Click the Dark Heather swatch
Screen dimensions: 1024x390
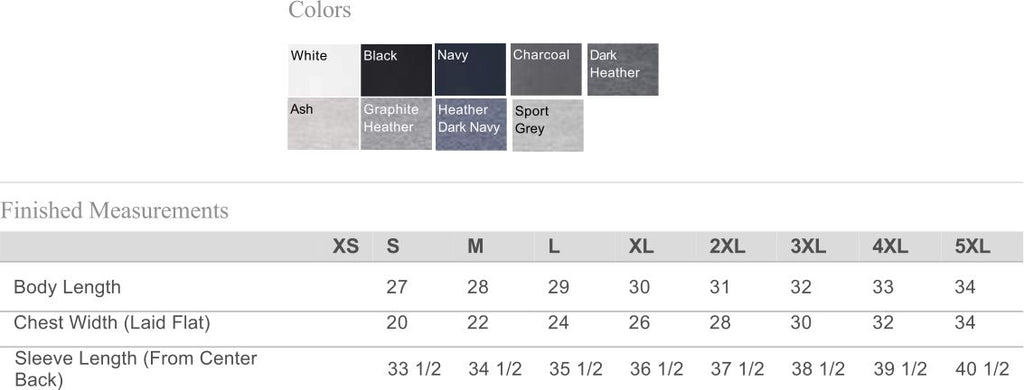(623, 70)
